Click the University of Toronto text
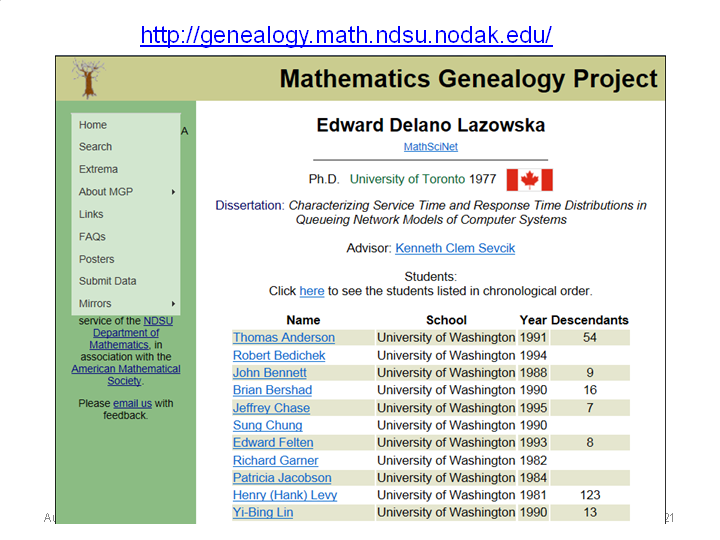 coord(407,179)
